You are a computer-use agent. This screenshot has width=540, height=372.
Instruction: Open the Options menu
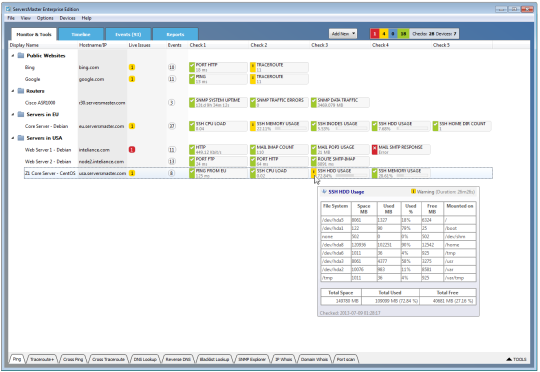pos(45,18)
